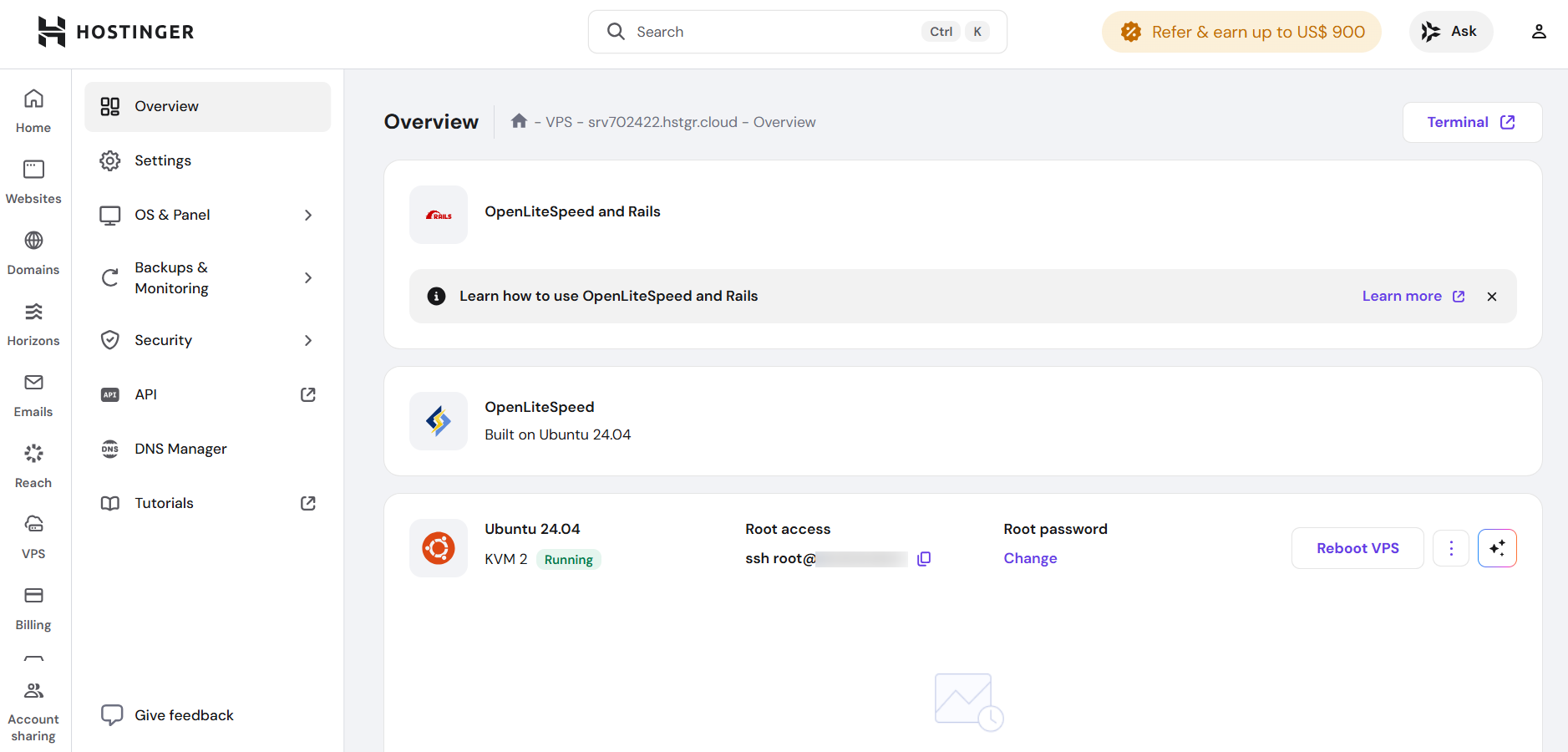The image size is (1568, 752).
Task: Expand the OS & Panel submenu chevron
Action: 308,215
